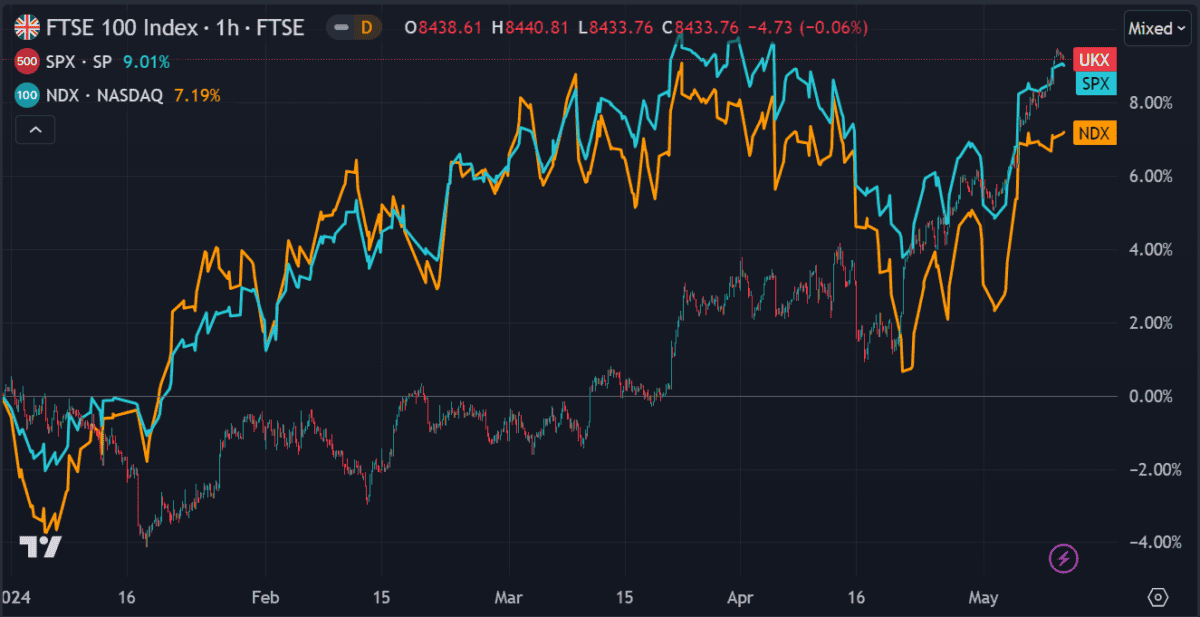
Task: Click the orange D delayed data indicator
Action: coord(366,28)
